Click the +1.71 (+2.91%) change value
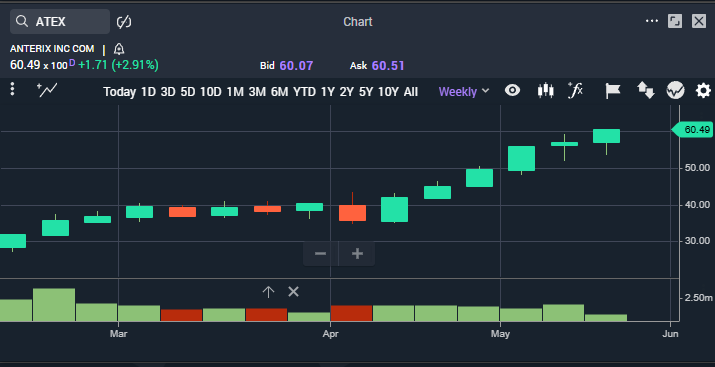The width and height of the screenshot is (715, 367). click(119, 65)
